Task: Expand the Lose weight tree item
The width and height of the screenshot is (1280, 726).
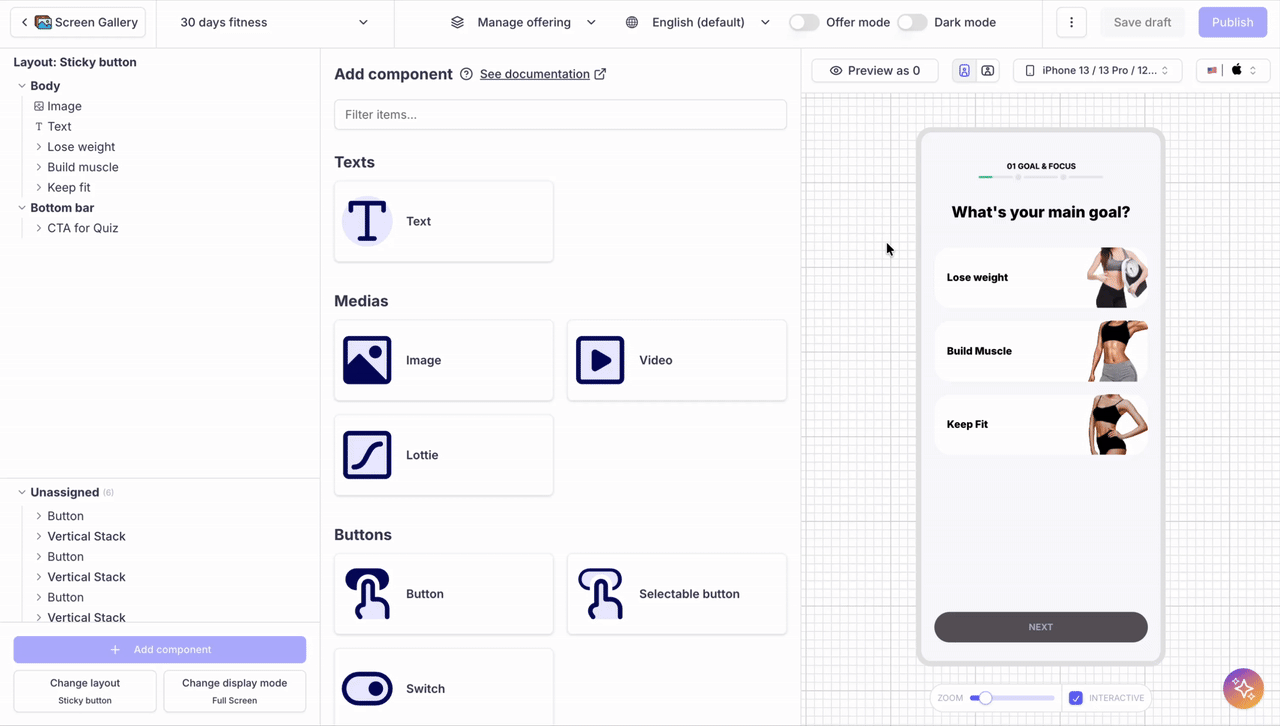Action: coord(39,147)
